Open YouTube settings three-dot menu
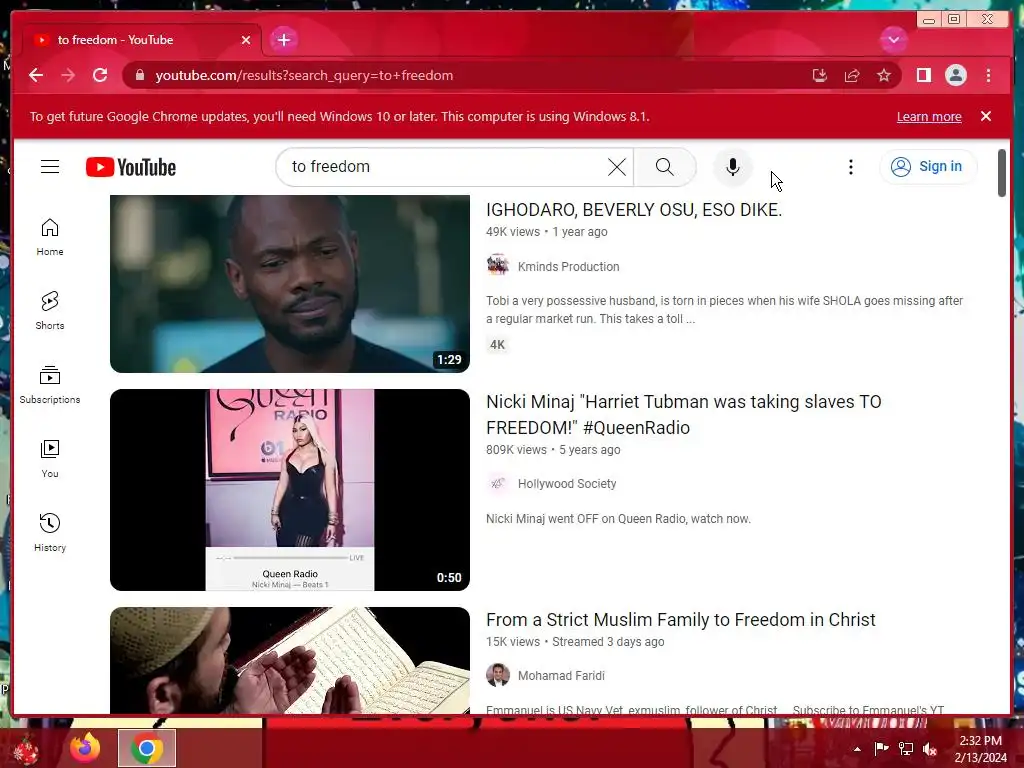The height and width of the screenshot is (768, 1024). [x=850, y=167]
